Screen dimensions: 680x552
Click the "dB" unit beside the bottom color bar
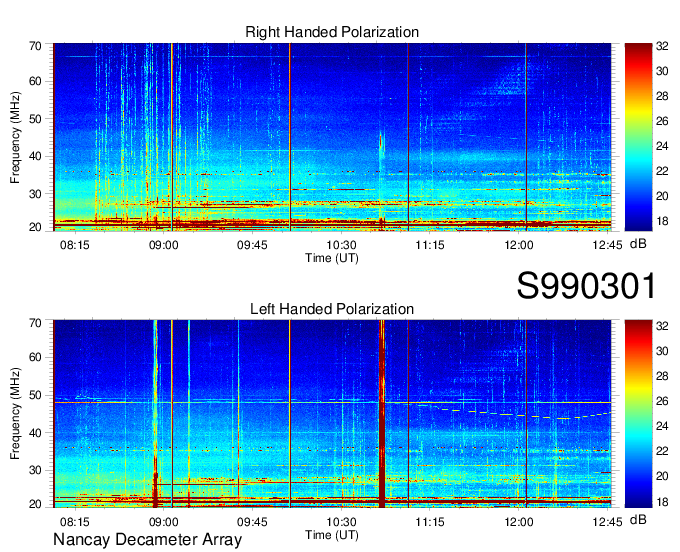[x=638, y=519]
